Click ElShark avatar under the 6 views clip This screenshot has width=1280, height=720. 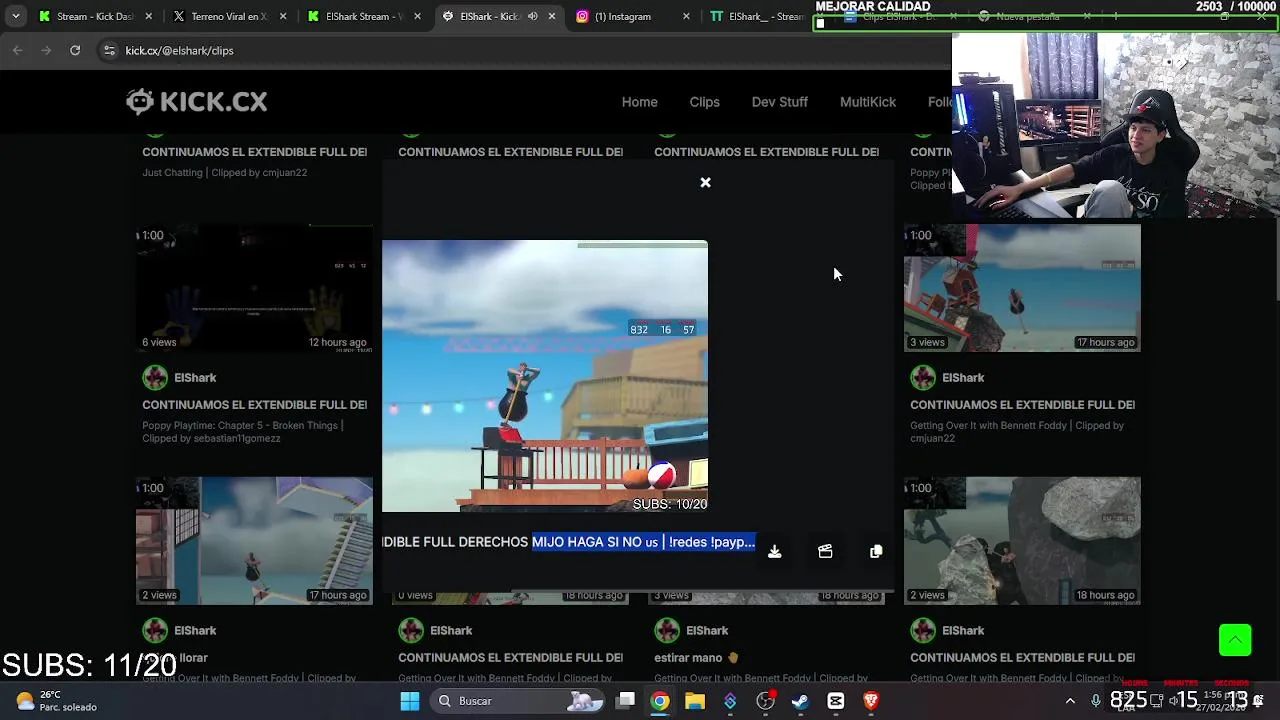coord(155,377)
